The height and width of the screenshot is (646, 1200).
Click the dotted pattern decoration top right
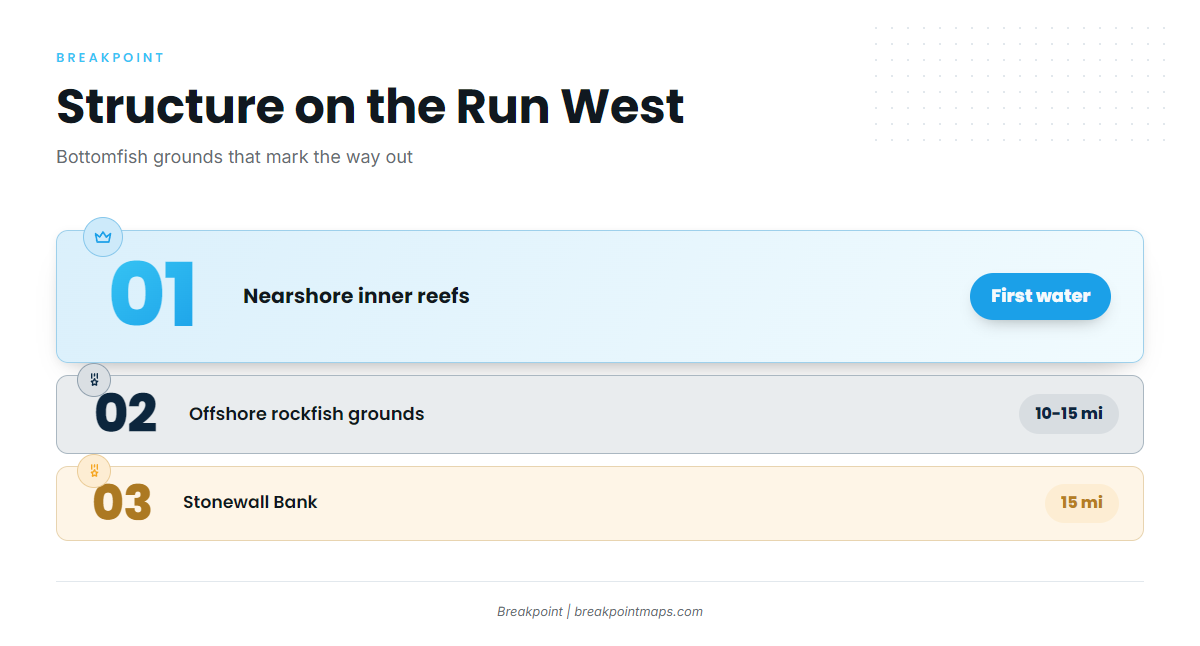[1020, 85]
